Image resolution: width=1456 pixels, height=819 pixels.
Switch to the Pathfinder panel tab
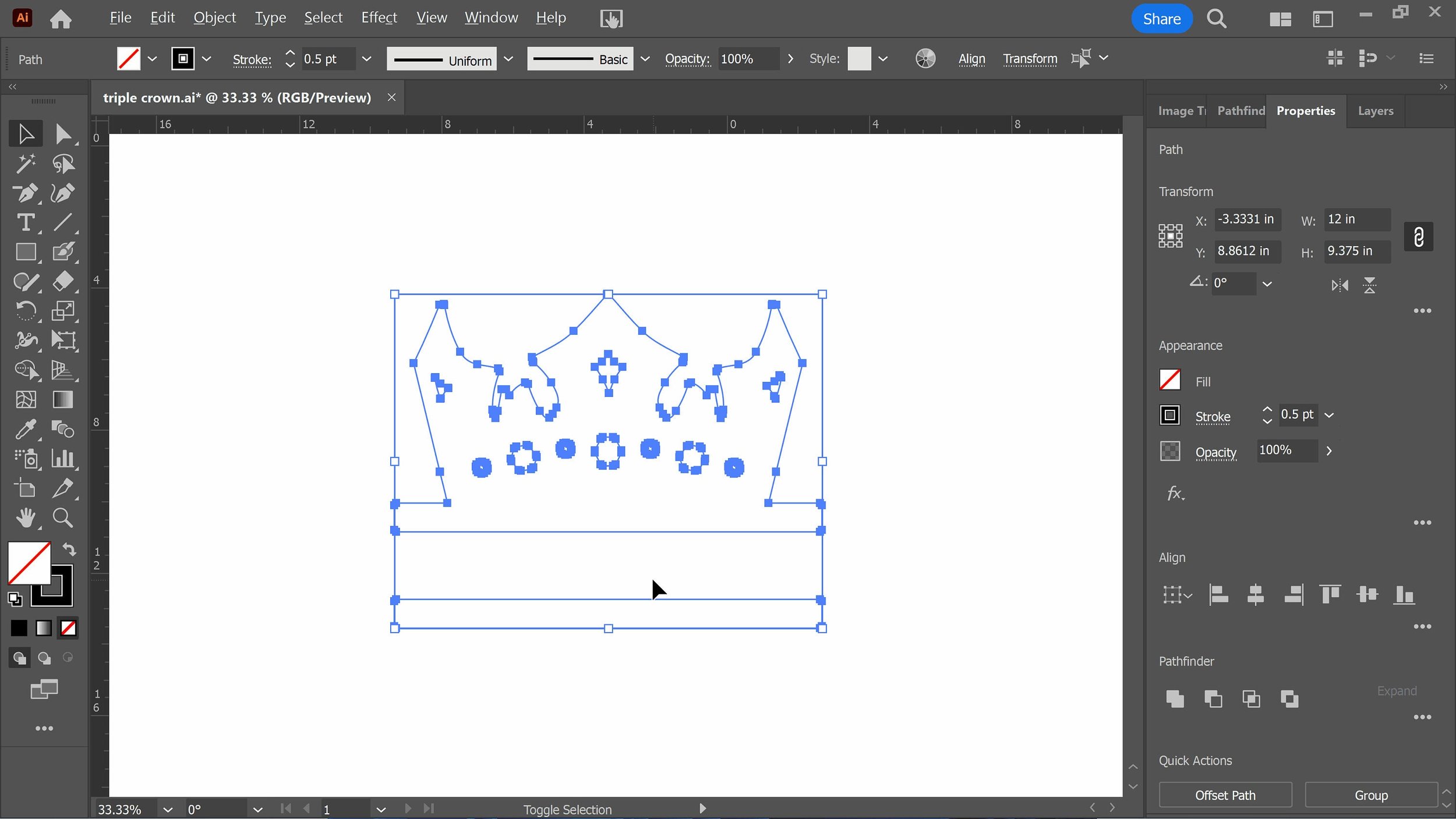1241,111
